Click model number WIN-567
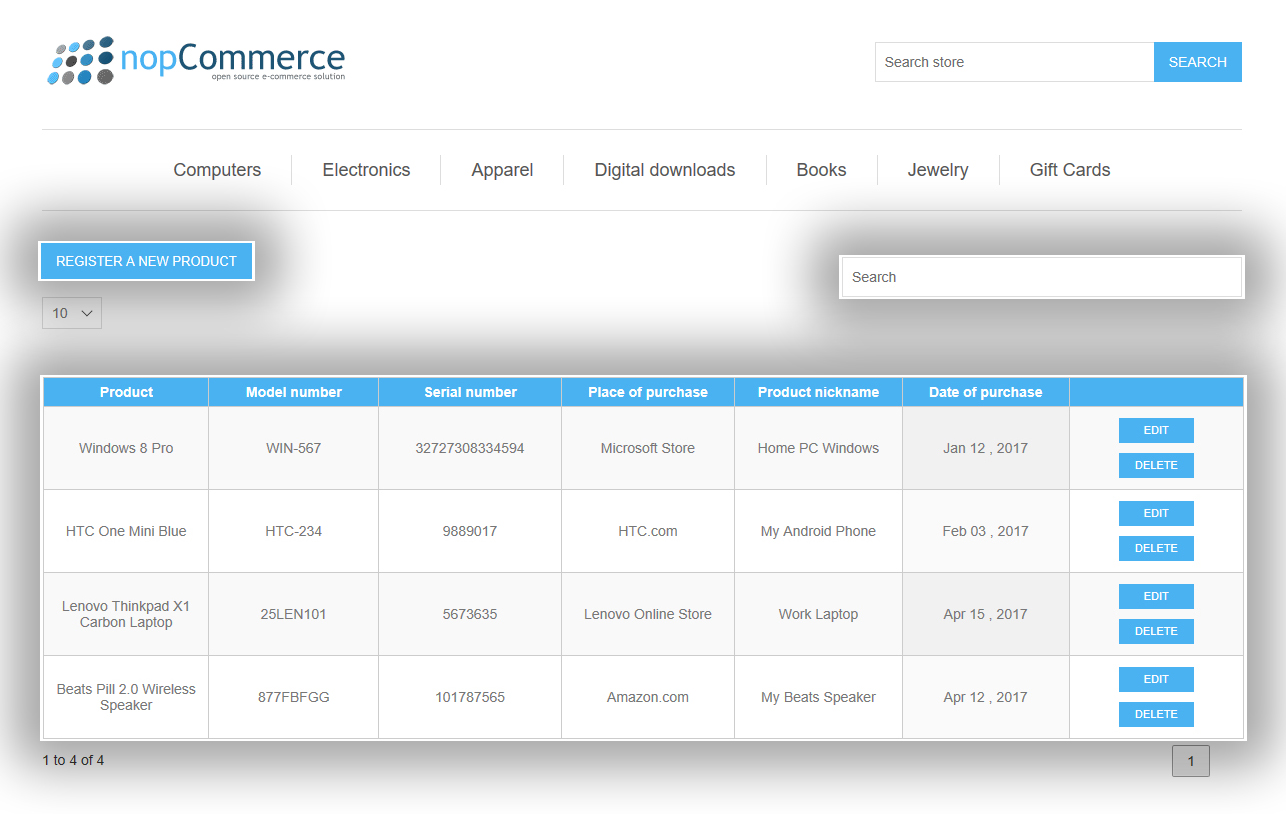Image resolution: width=1286 pixels, height=814 pixels. 294,448
